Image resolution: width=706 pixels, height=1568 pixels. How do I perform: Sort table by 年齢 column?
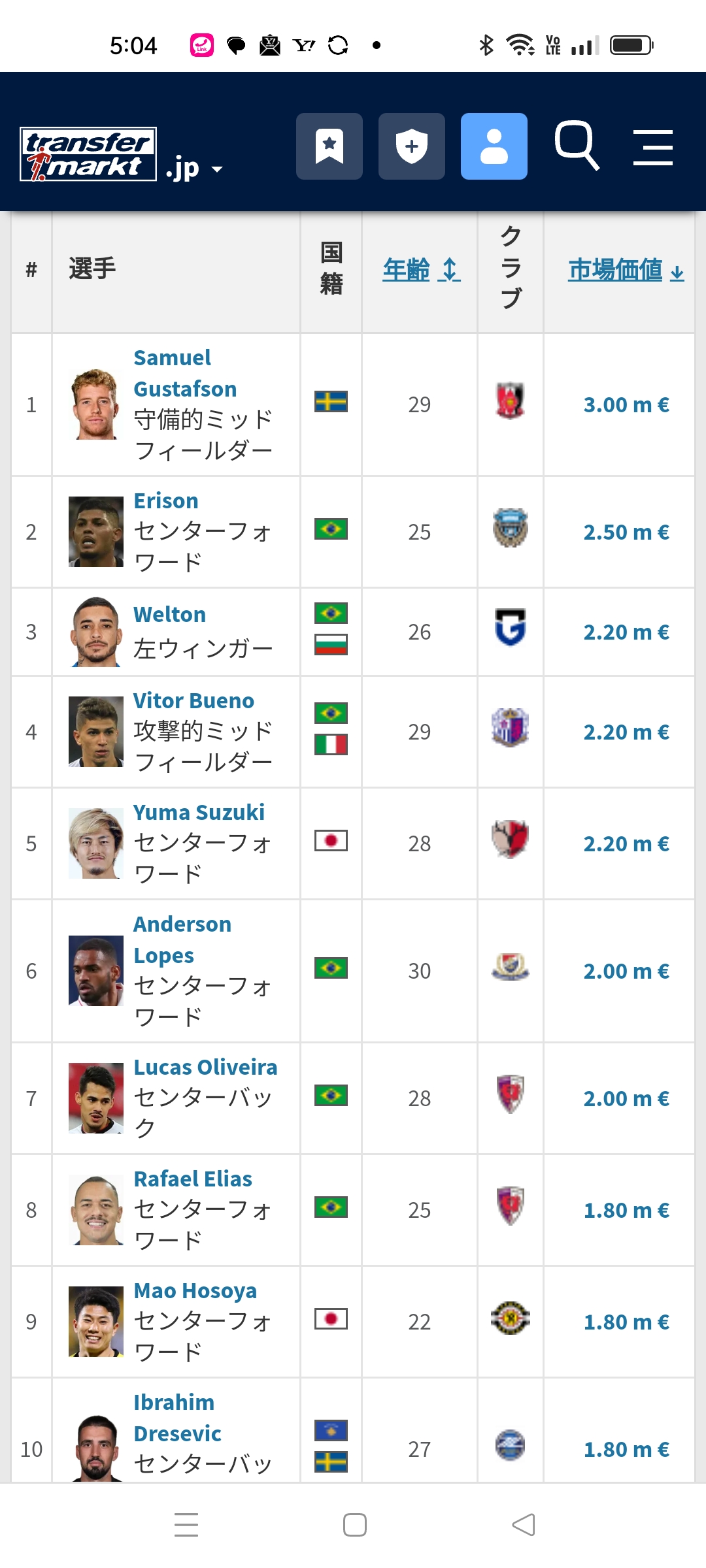422,270
